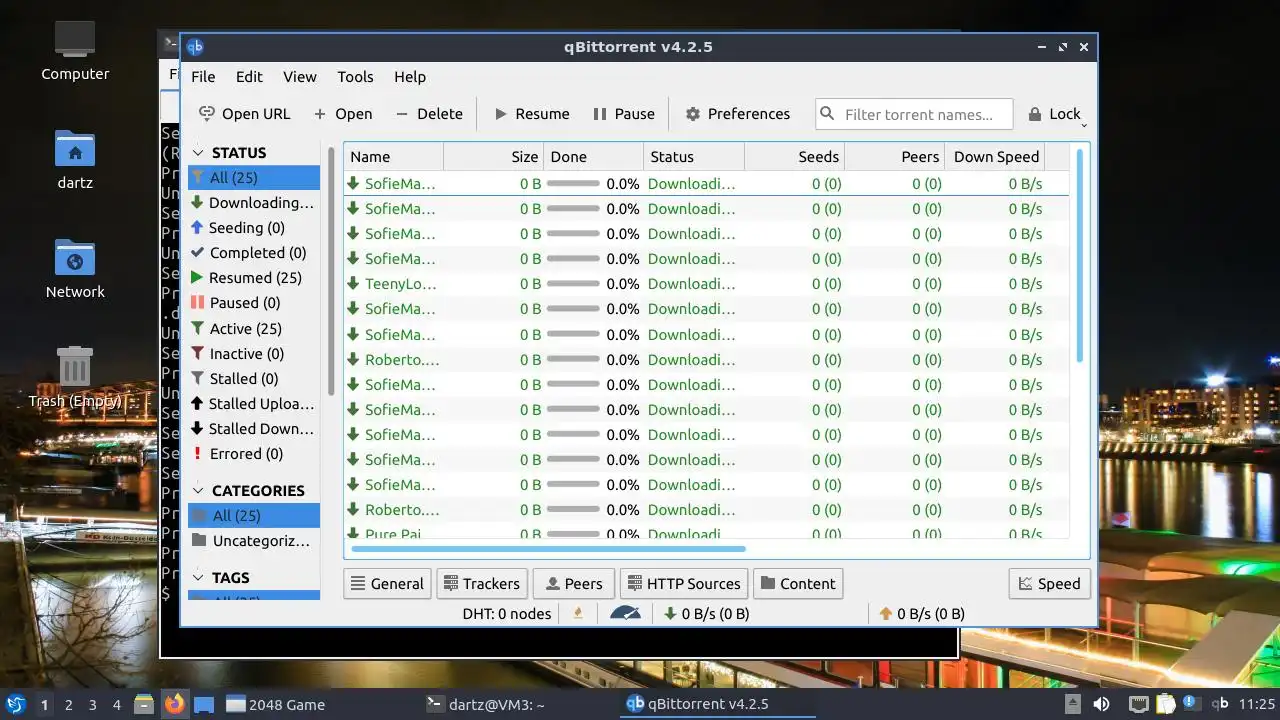Open the Computer desktop icon
Image resolution: width=1280 pixels, height=720 pixels.
pos(75,50)
